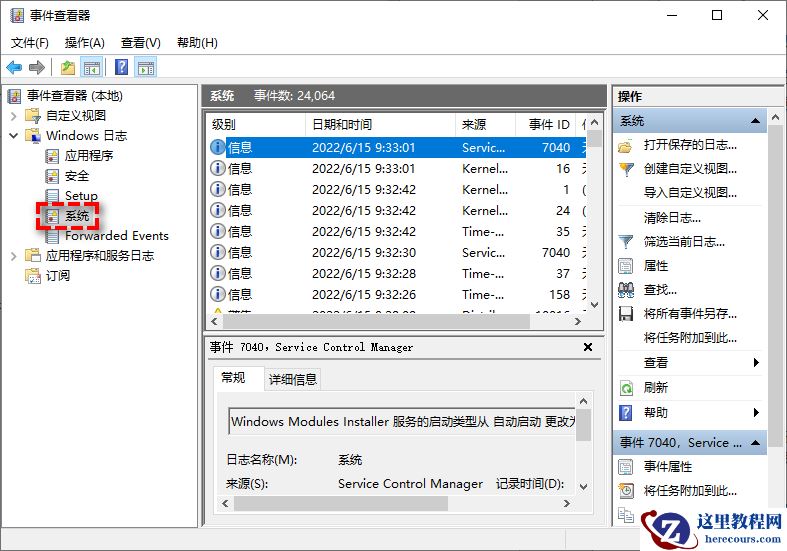The image size is (787, 551).
Task: Collapse the 事件 7040 actions section
Action: (755, 443)
